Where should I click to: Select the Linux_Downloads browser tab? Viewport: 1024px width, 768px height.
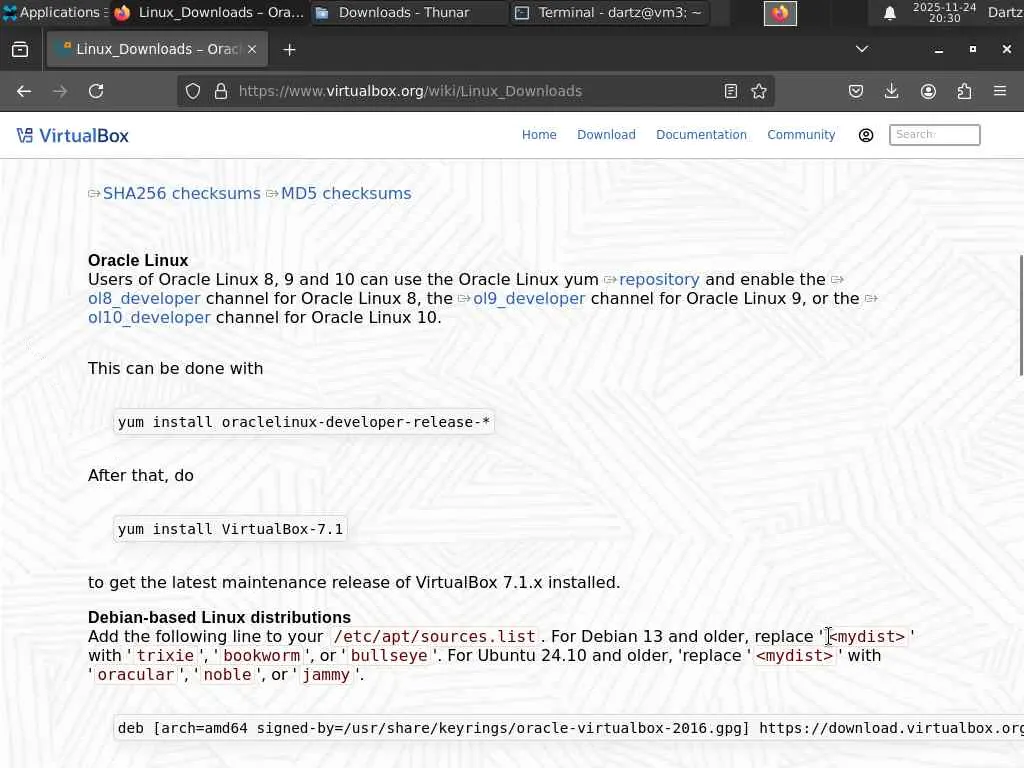(157, 49)
